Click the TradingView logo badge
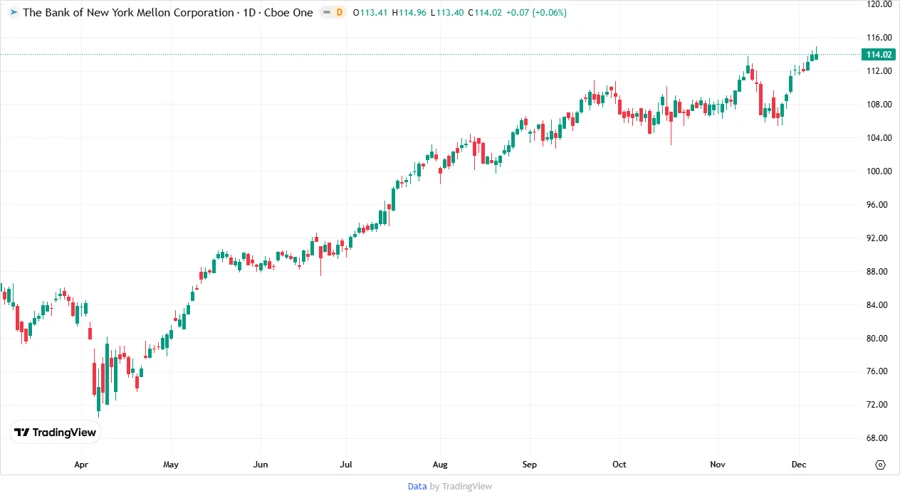The height and width of the screenshot is (498, 900). click(56, 433)
